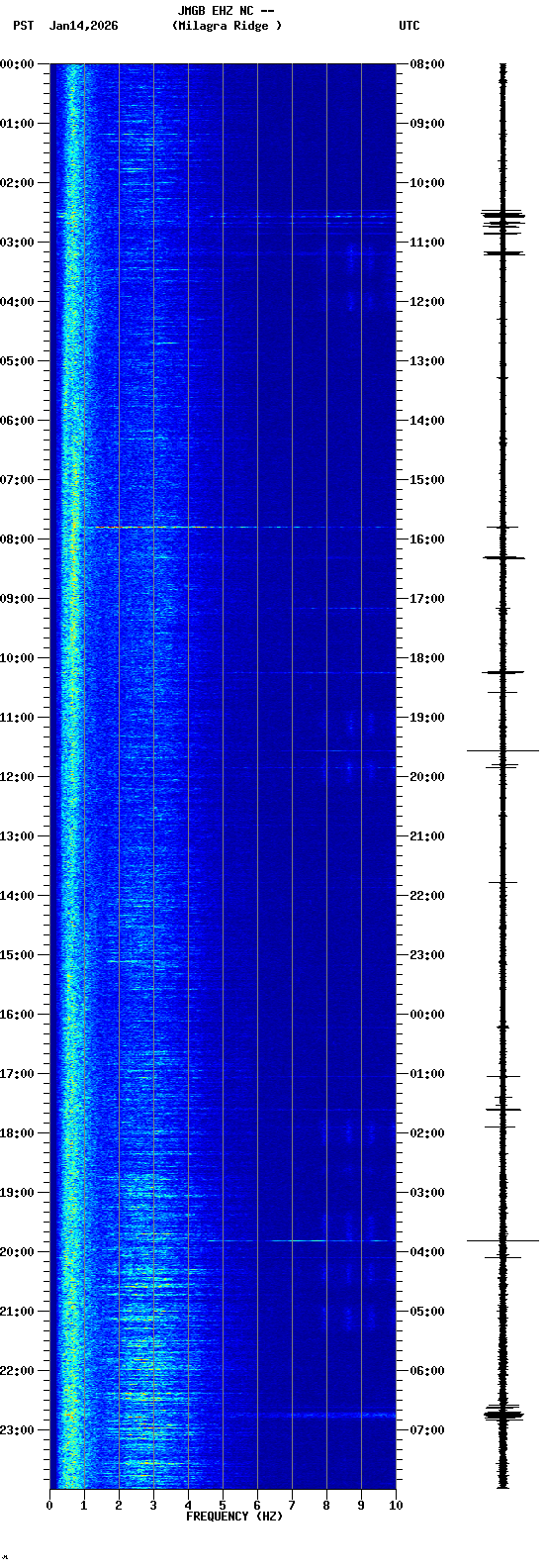
Task: Click the 23:00 PST time label
Action: [x=18, y=1430]
